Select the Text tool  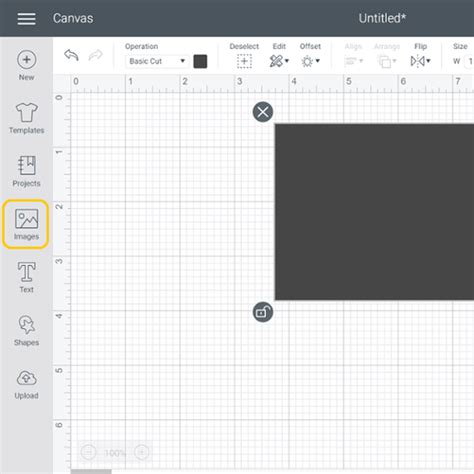click(x=27, y=278)
